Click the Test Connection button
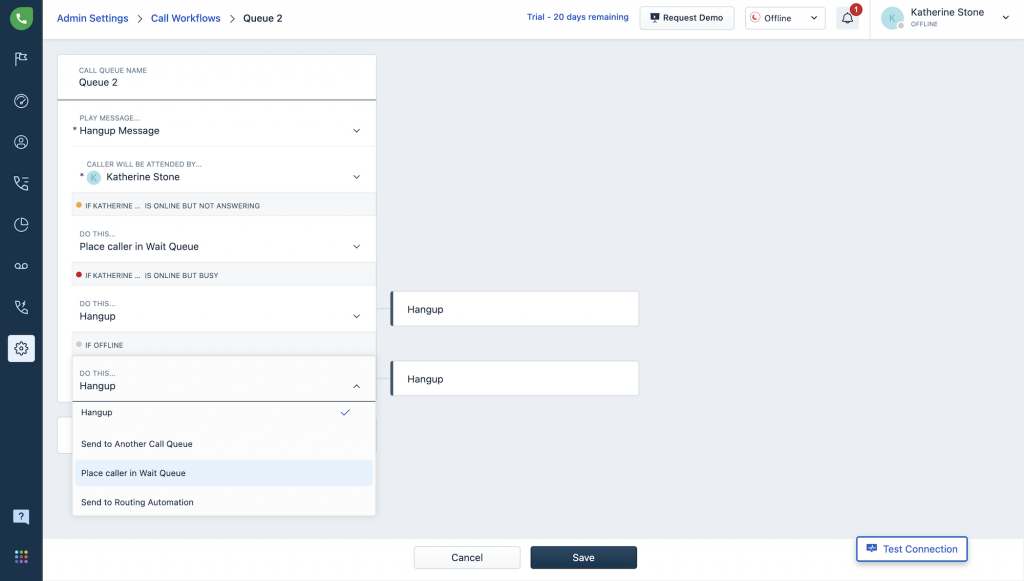The width and height of the screenshot is (1024, 581). [911, 548]
